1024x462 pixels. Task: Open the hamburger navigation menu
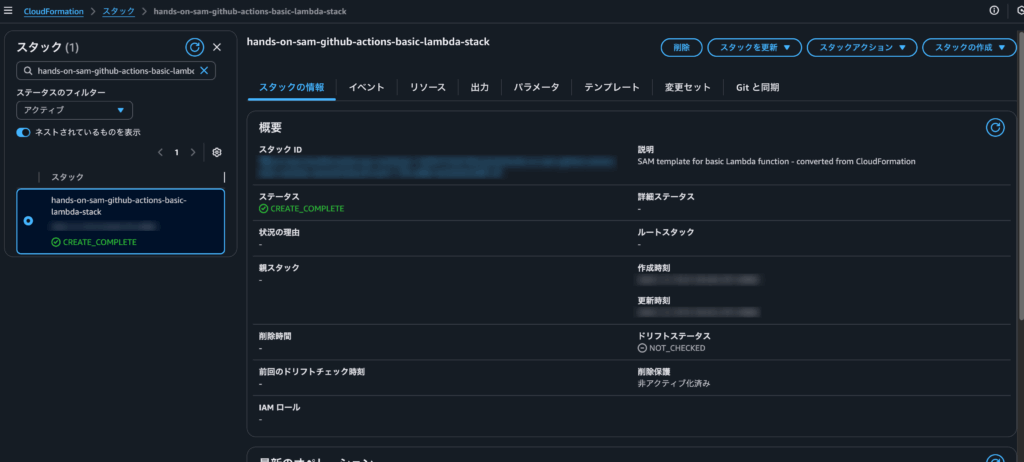(x=8, y=10)
